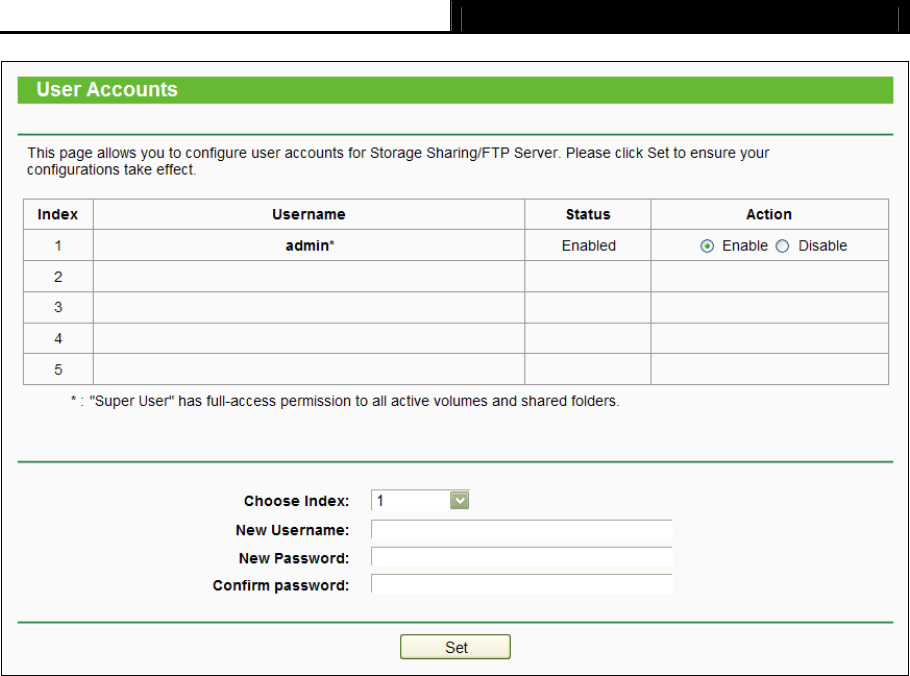Click index cell 2
The image size is (910, 676).
(58, 277)
